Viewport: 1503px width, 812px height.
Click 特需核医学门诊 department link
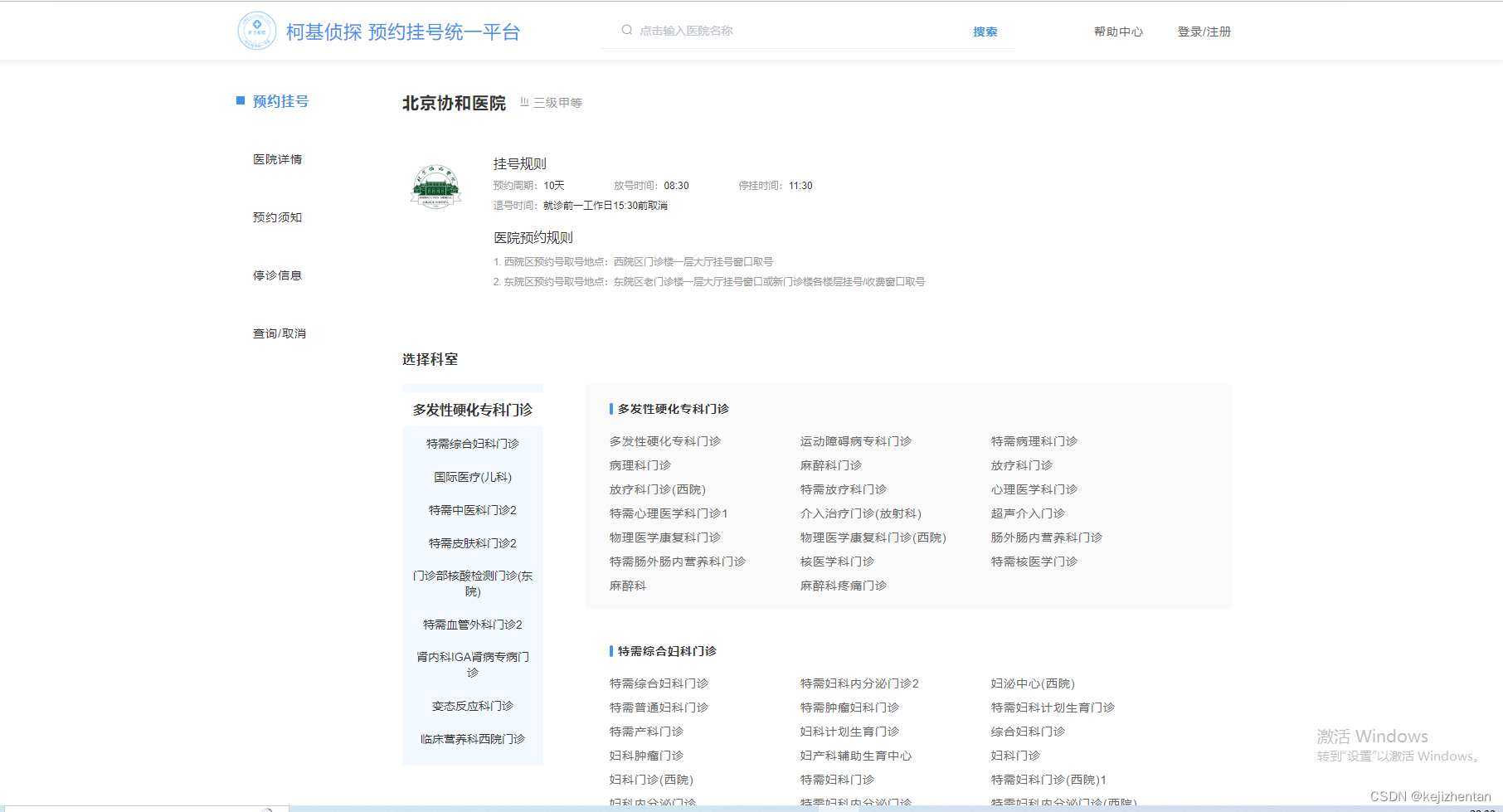click(x=1034, y=562)
